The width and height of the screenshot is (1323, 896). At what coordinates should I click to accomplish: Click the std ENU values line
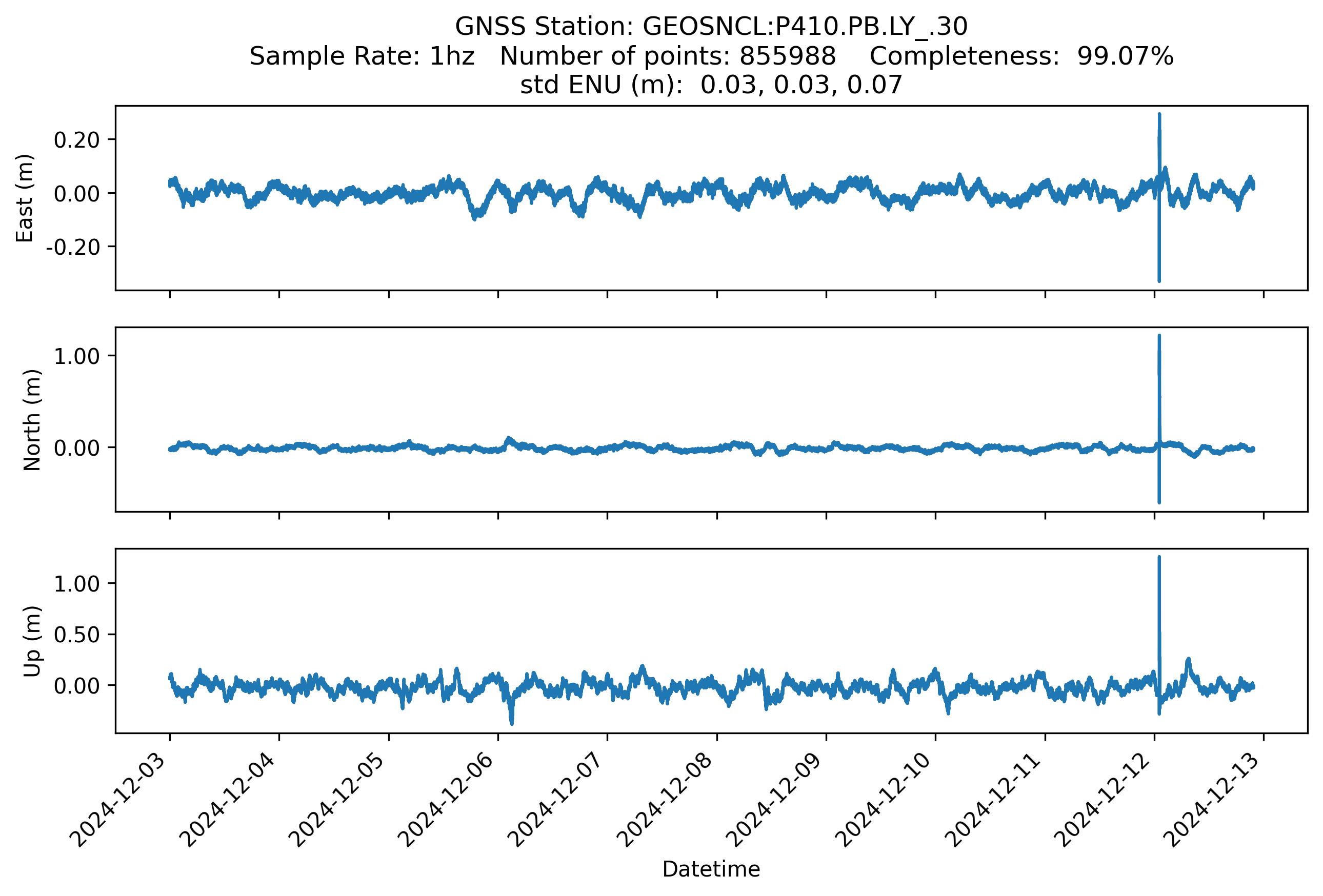(711, 85)
